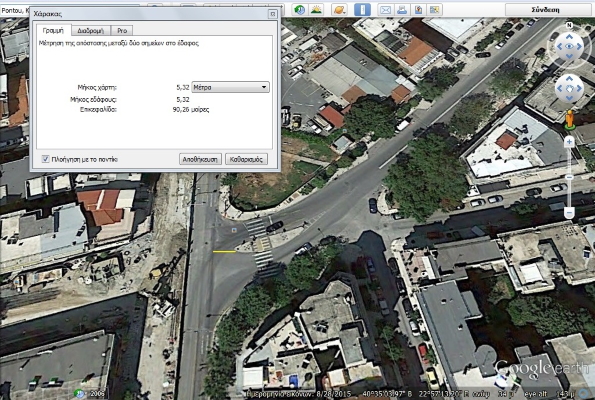This screenshot has width=595, height=400.
Task: Click View in Google Maps icon
Action: [x=434, y=10]
